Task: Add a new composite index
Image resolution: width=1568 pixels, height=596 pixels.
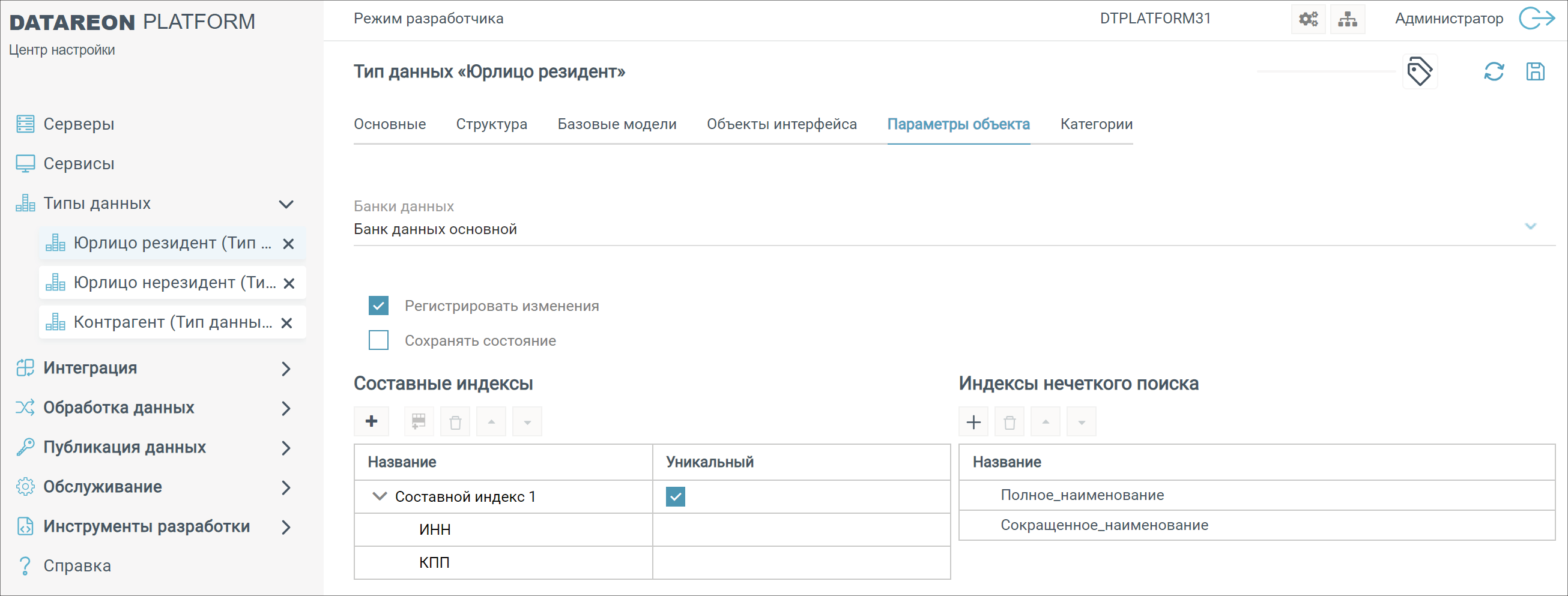Action: tap(371, 421)
